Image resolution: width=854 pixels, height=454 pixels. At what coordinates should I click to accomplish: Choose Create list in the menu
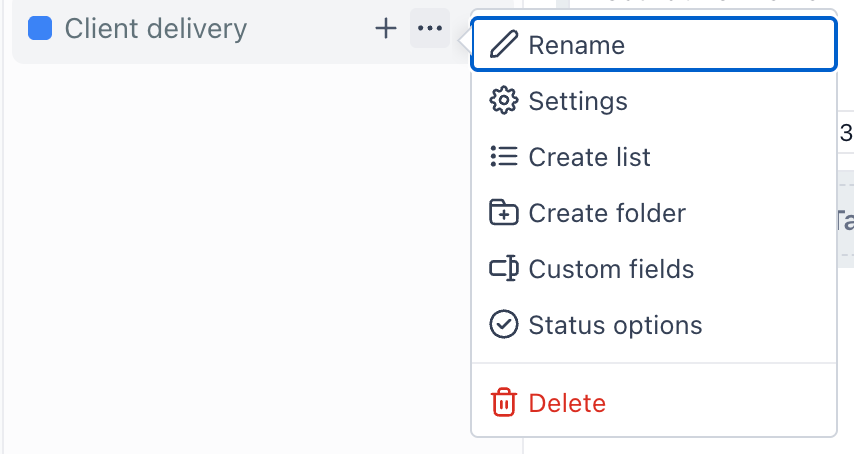point(654,157)
